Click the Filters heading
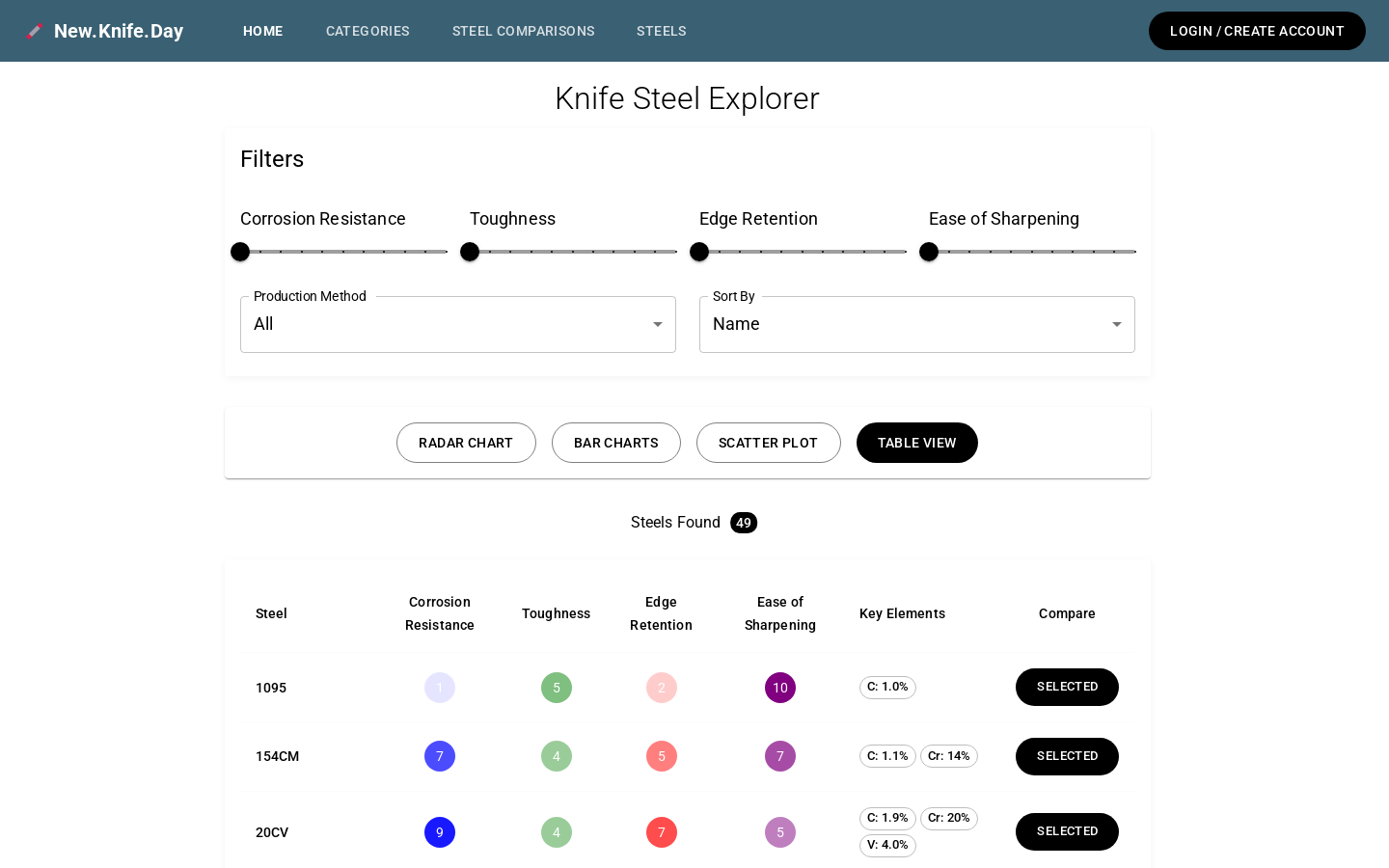The width and height of the screenshot is (1389, 868). click(272, 159)
